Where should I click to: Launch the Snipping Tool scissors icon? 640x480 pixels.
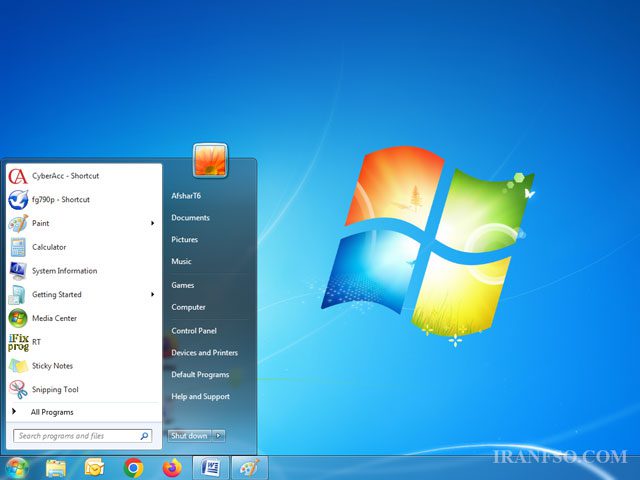pyautogui.click(x=18, y=389)
